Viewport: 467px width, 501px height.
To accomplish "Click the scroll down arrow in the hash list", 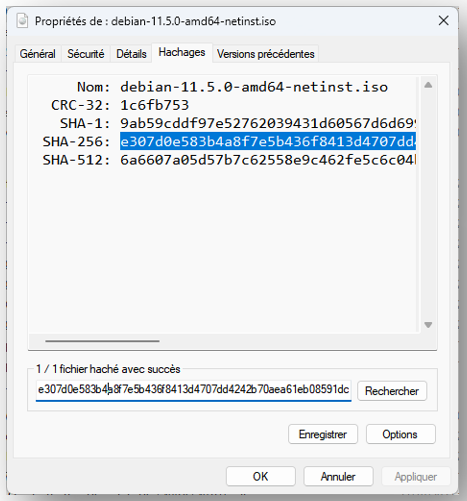I will (x=428, y=325).
